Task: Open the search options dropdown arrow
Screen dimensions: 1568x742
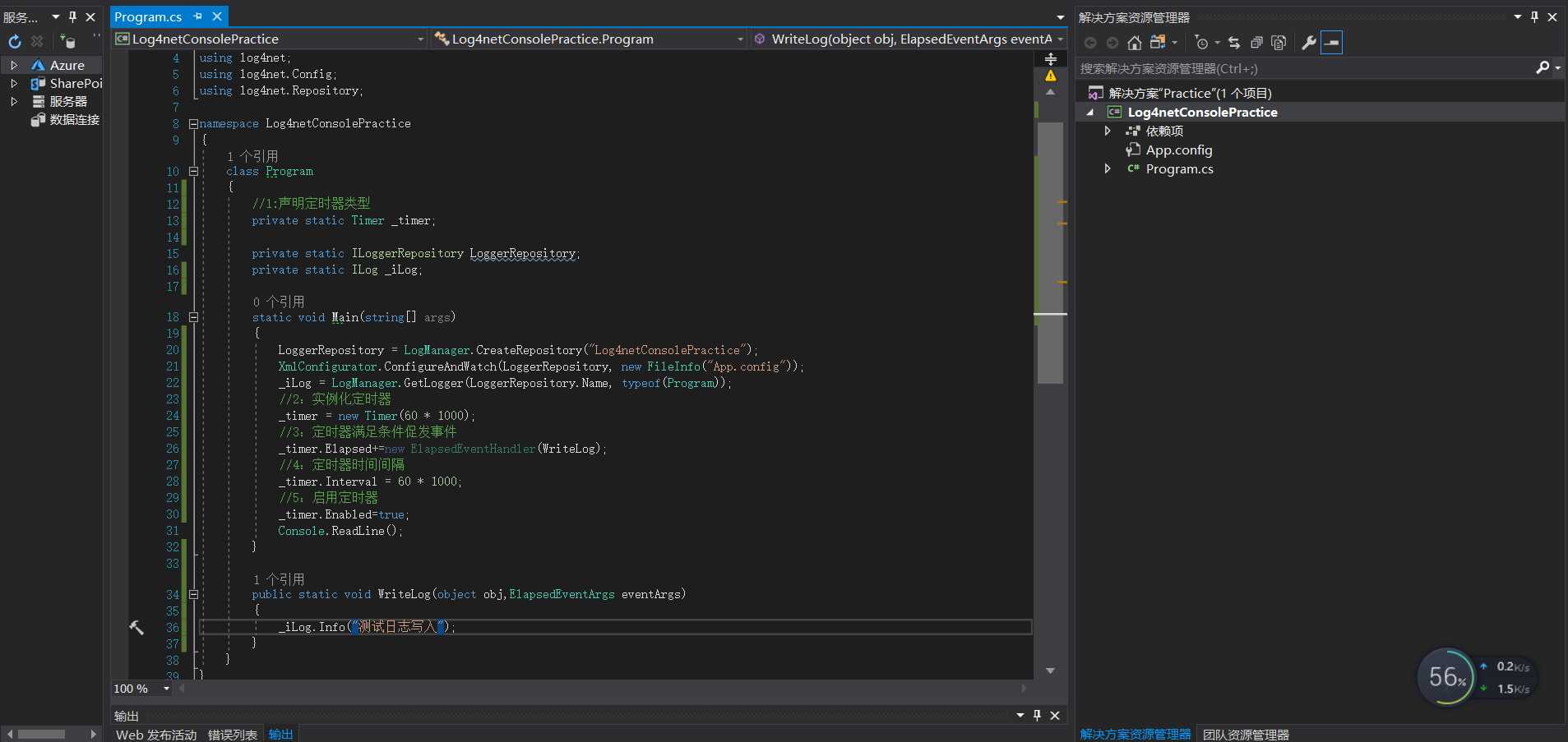Action: tap(1557, 68)
